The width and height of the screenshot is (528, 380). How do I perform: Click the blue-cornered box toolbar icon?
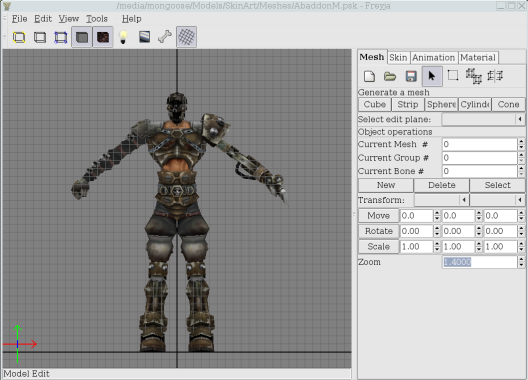click(61, 37)
